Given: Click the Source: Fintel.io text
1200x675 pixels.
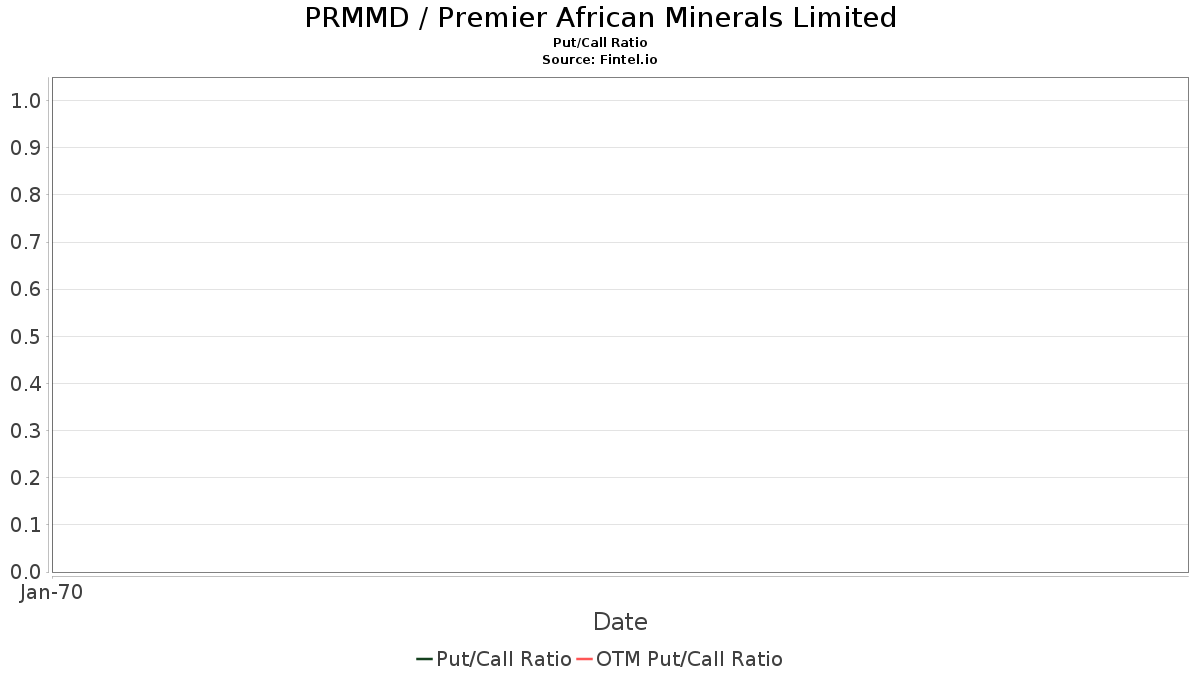Looking at the screenshot, I should pyautogui.click(x=600, y=60).
